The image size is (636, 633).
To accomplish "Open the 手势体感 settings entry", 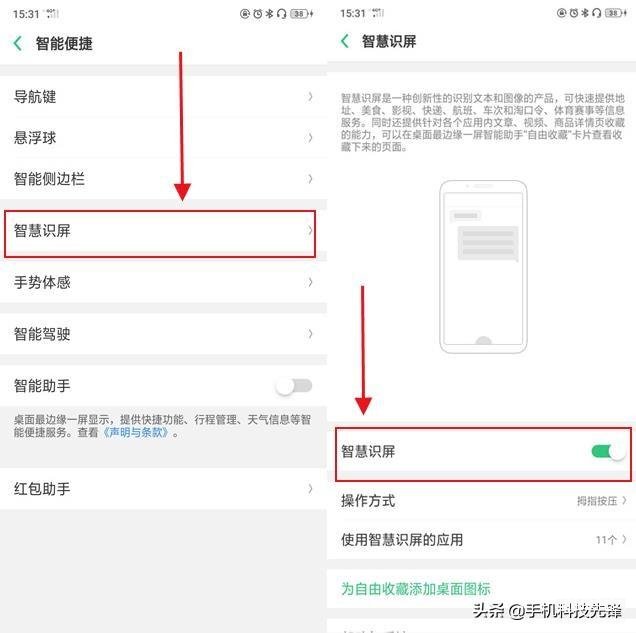I will [163, 282].
